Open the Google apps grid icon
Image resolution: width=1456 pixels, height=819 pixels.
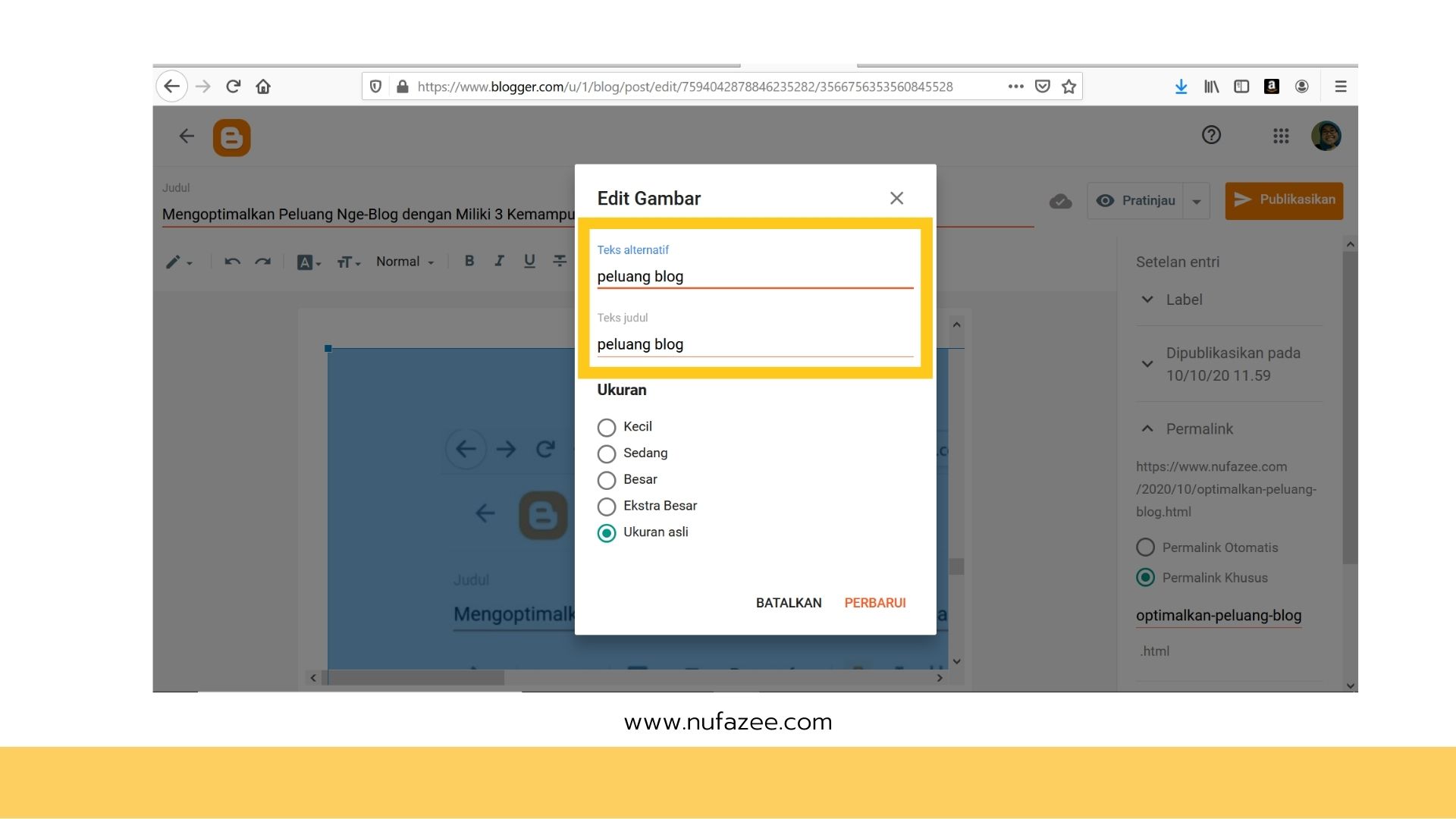(1281, 136)
